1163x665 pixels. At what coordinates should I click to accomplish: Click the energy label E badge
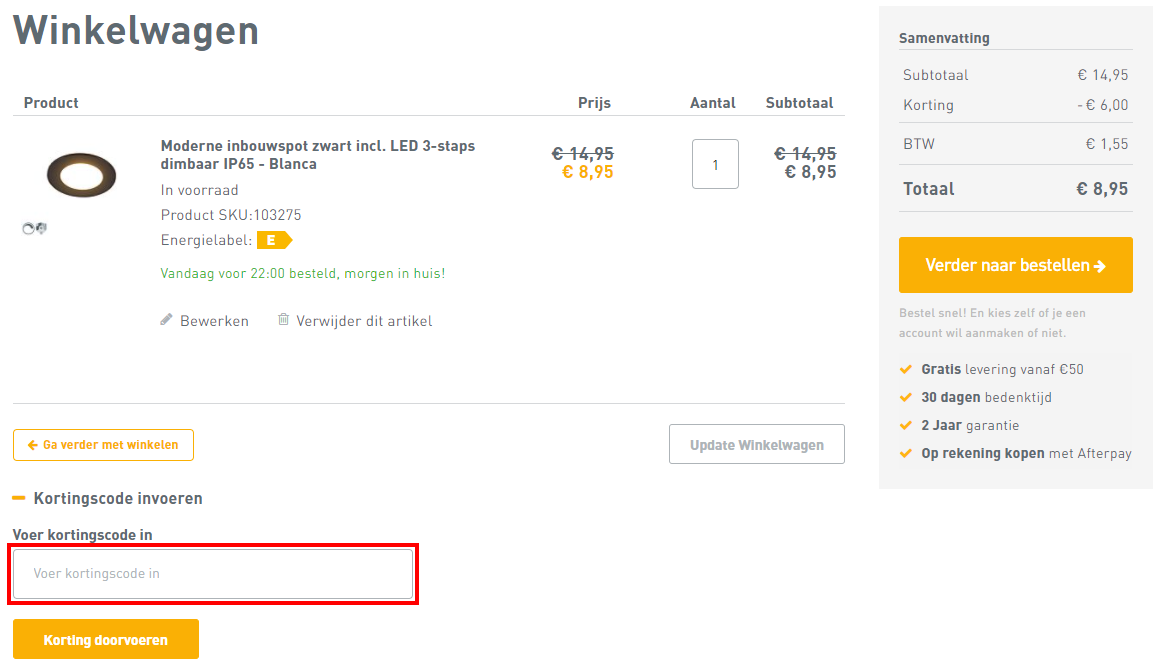click(x=273, y=240)
